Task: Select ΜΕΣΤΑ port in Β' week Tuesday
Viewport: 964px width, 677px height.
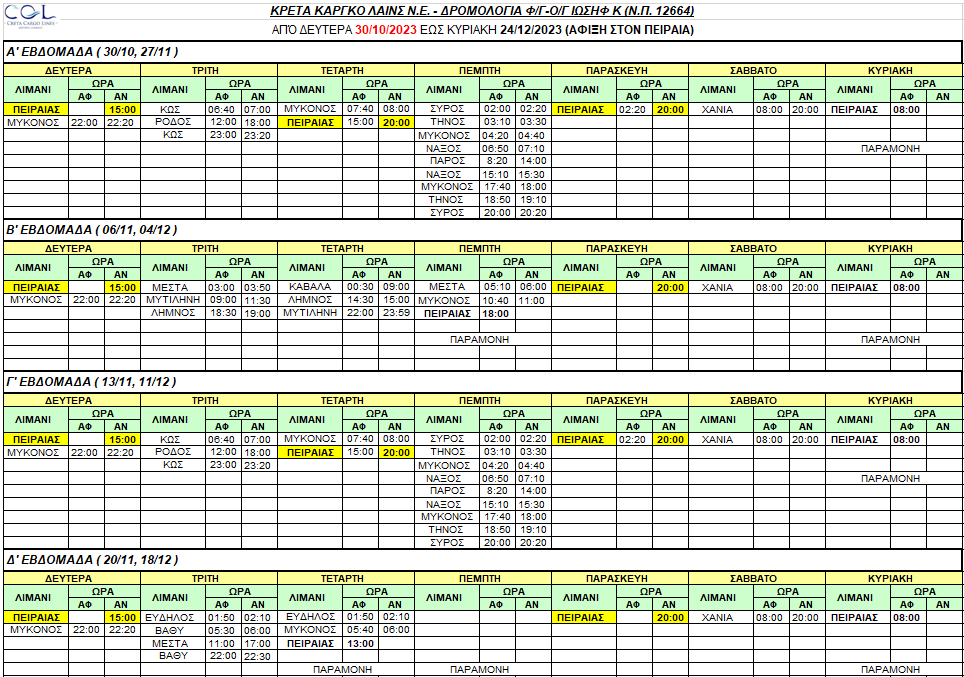Action: coord(173,287)
